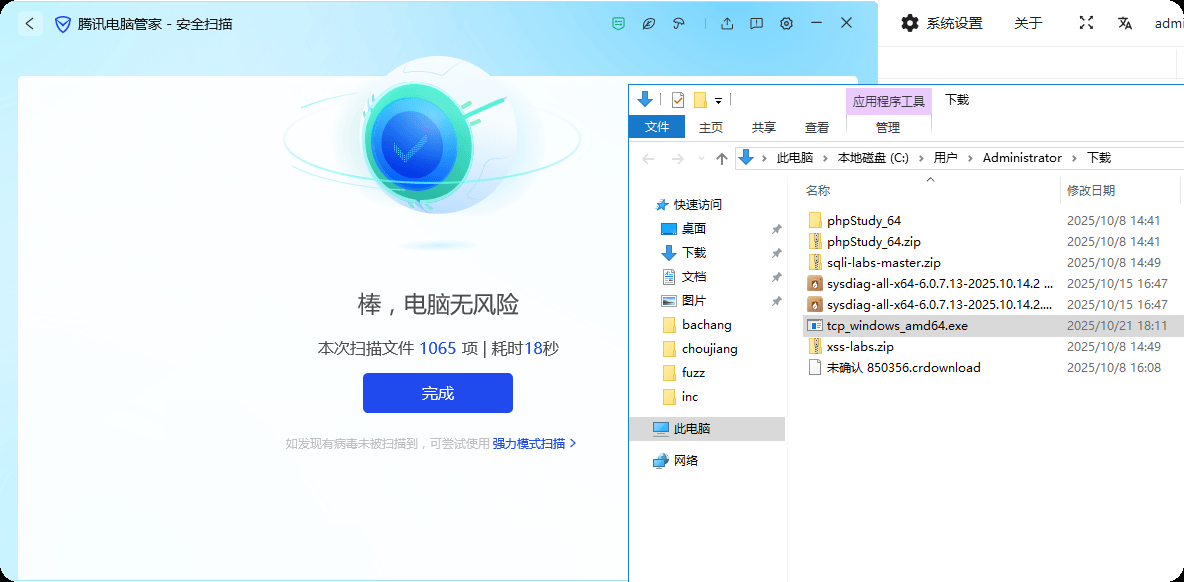
Task: Unpin 下载 from Quick access
Action: click(x=776, y=252)
